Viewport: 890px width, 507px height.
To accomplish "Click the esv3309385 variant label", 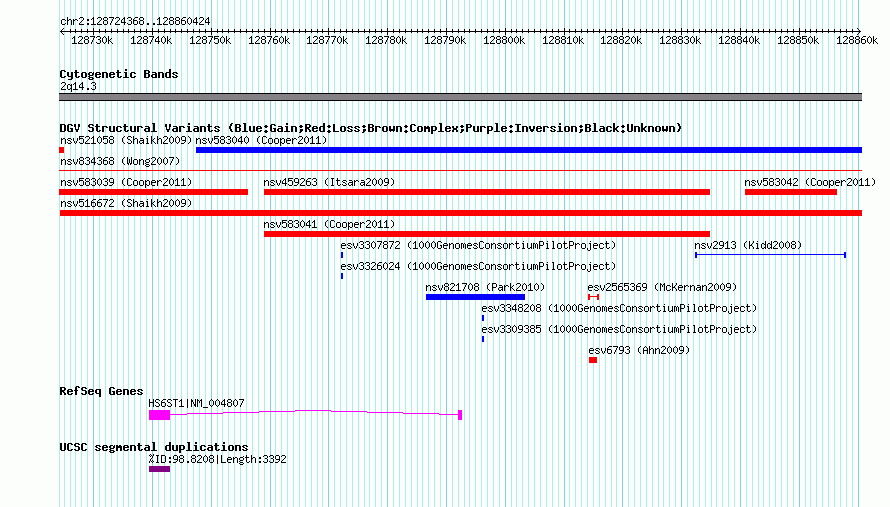I will pos(619,329).
